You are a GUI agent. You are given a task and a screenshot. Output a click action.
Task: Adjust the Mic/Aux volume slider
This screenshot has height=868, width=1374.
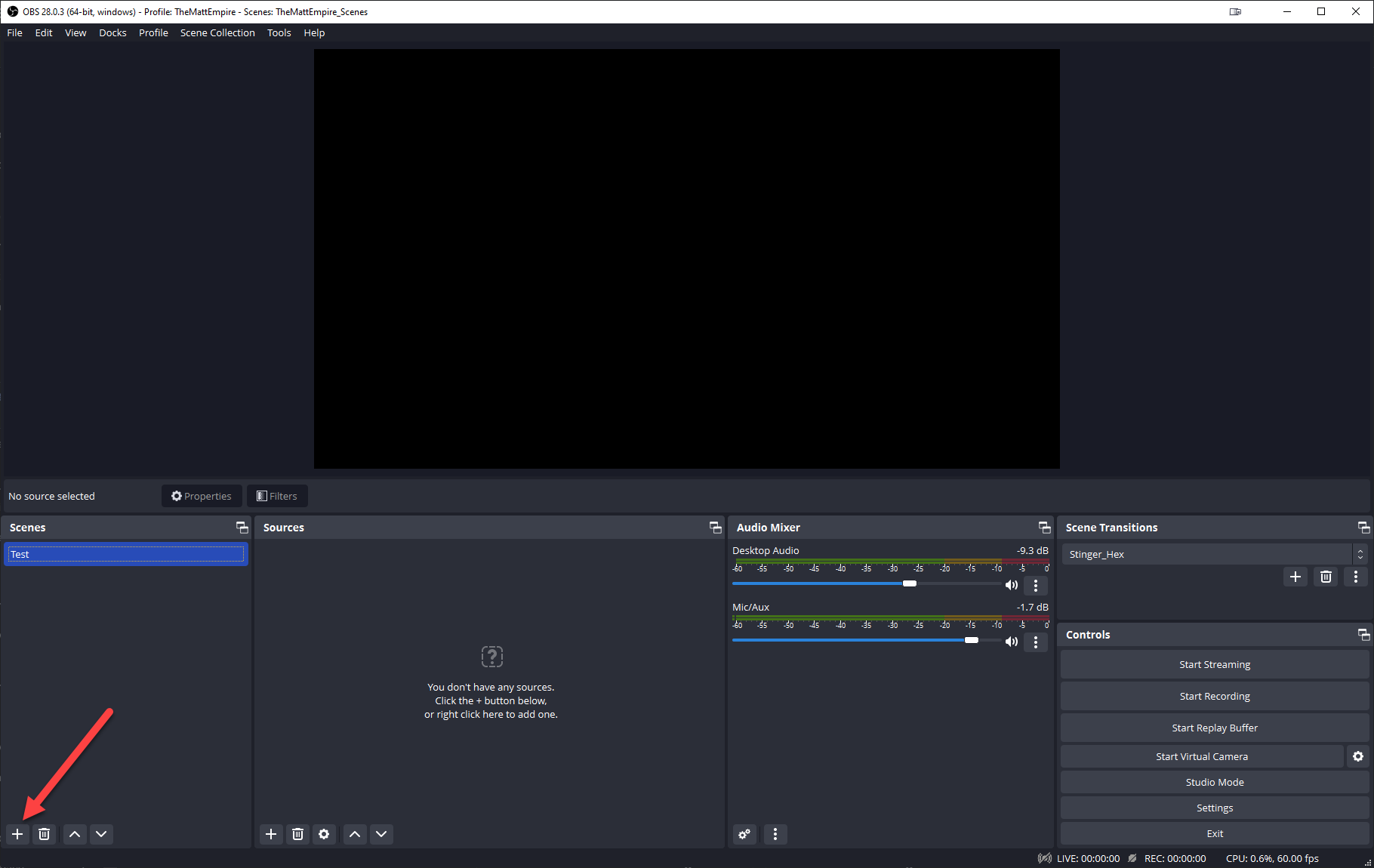[x=972, y=640]
